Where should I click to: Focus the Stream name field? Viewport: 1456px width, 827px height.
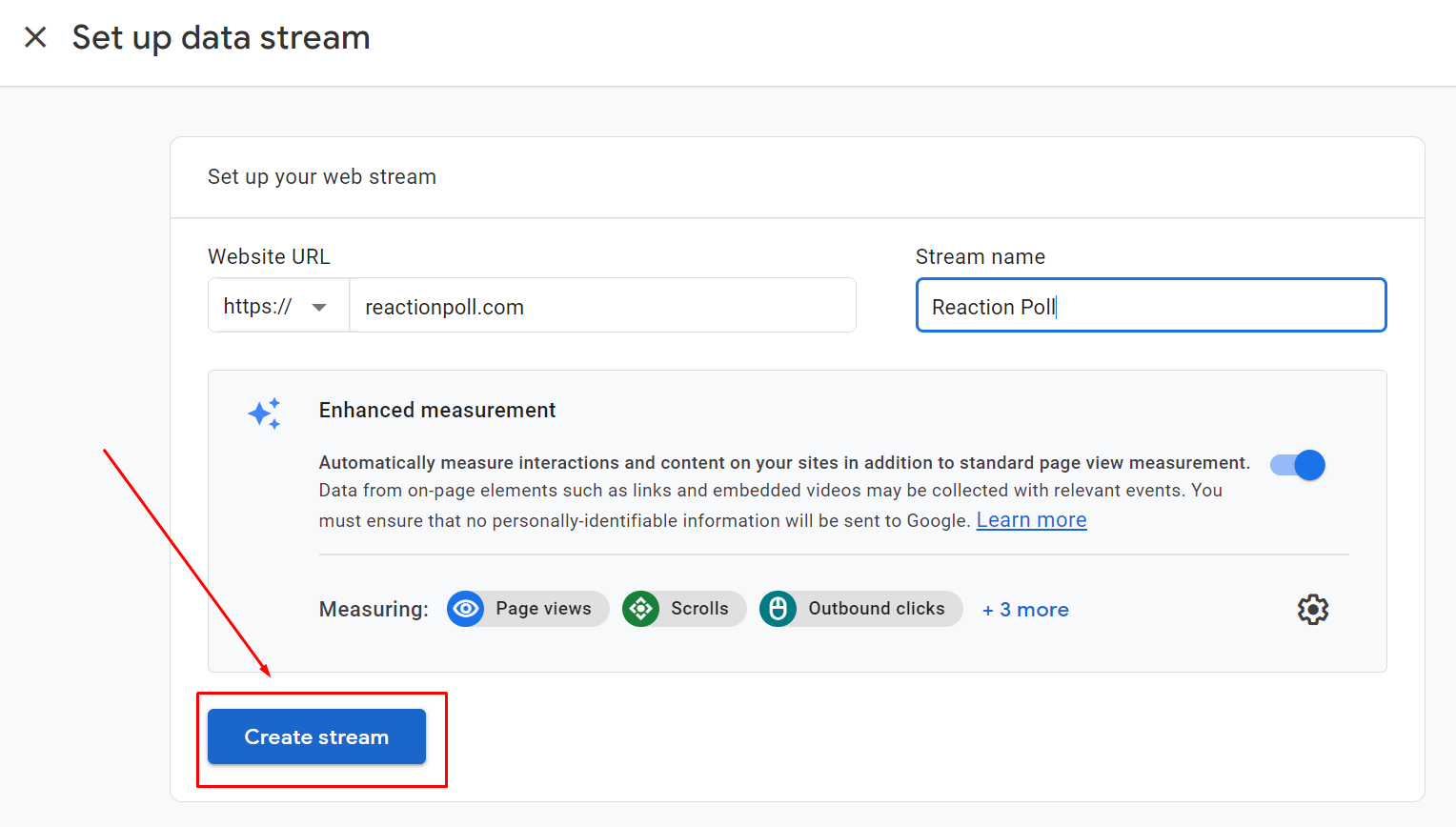(x=1151, y=306)
